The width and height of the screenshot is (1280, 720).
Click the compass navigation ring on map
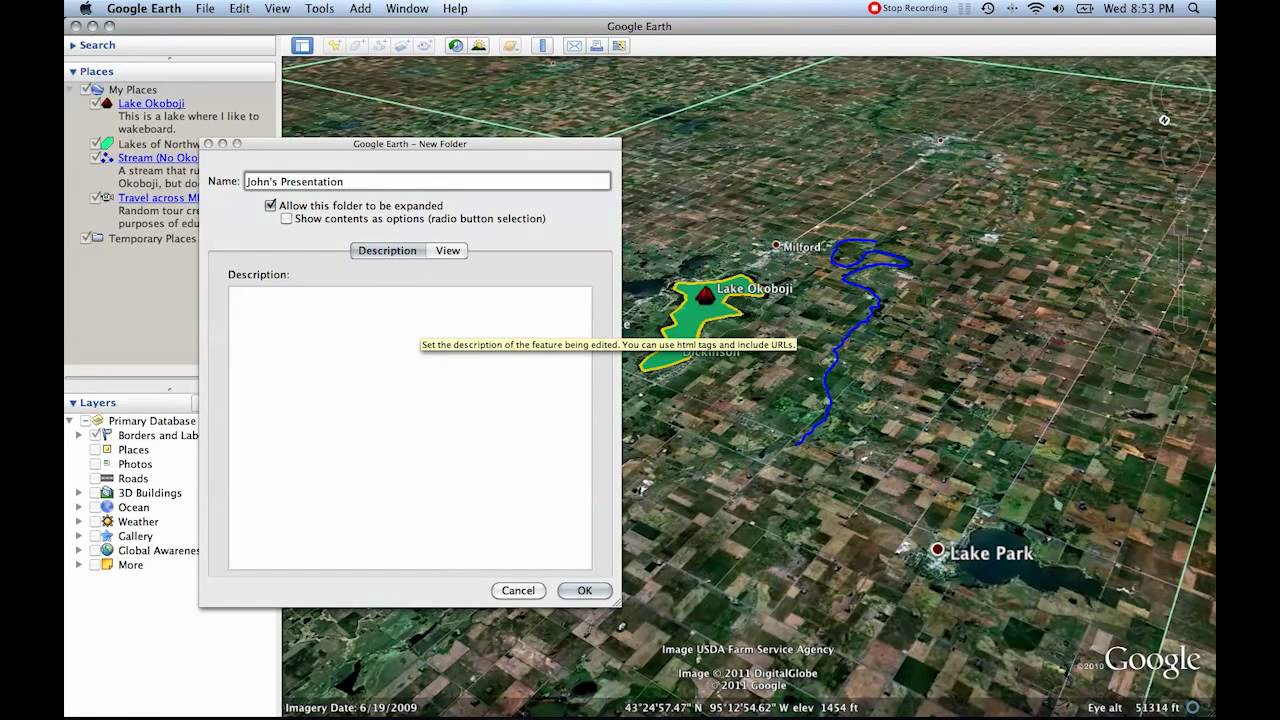point(1181,95)
